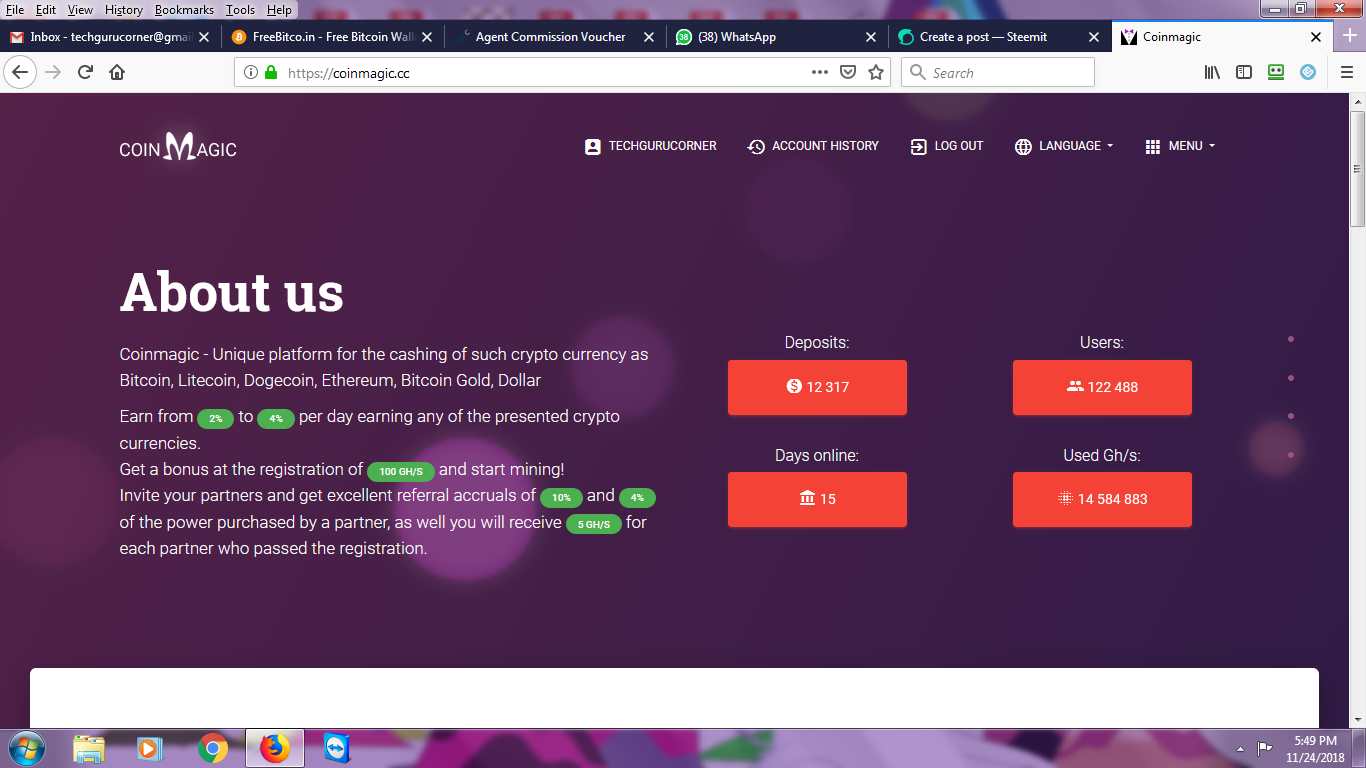Image resolution: width=1366 pixels, height=768 pixels.
Task: Open the Windows Start menu
Action: [x=25, y=748]
